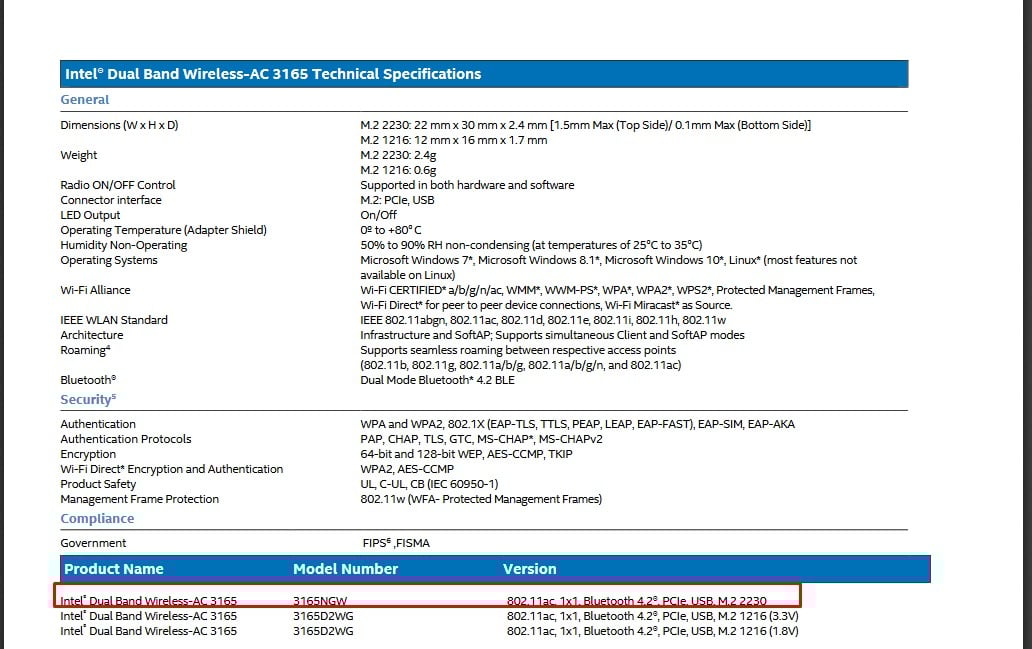Select the "M.2 2230: 22 mm x 30 mm" dimensions value
Screen dimensions: 1032x649
[x=586, y=125]
